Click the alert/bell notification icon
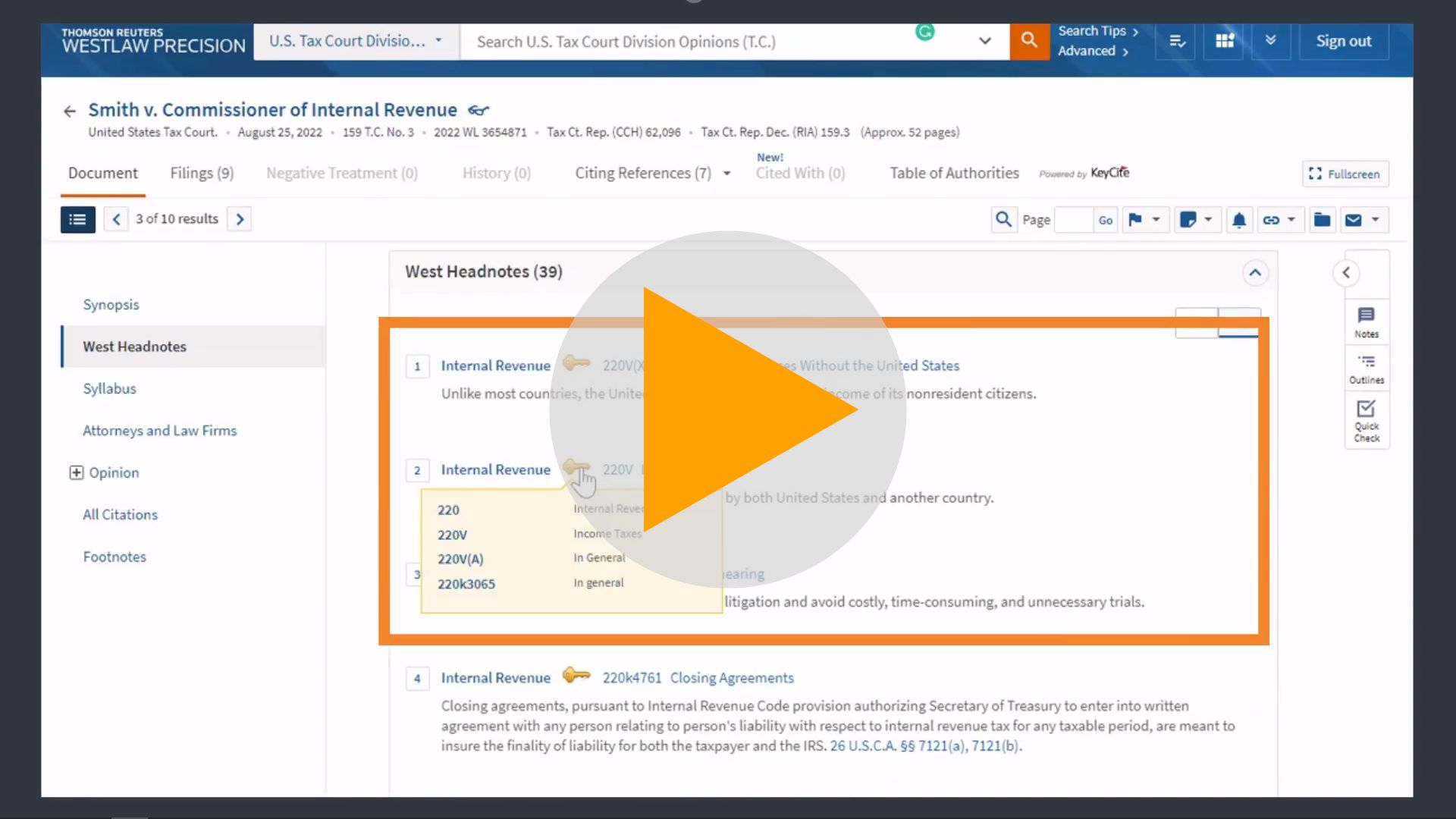This screenshot has height=819, width=1456. click(1239, 218)
